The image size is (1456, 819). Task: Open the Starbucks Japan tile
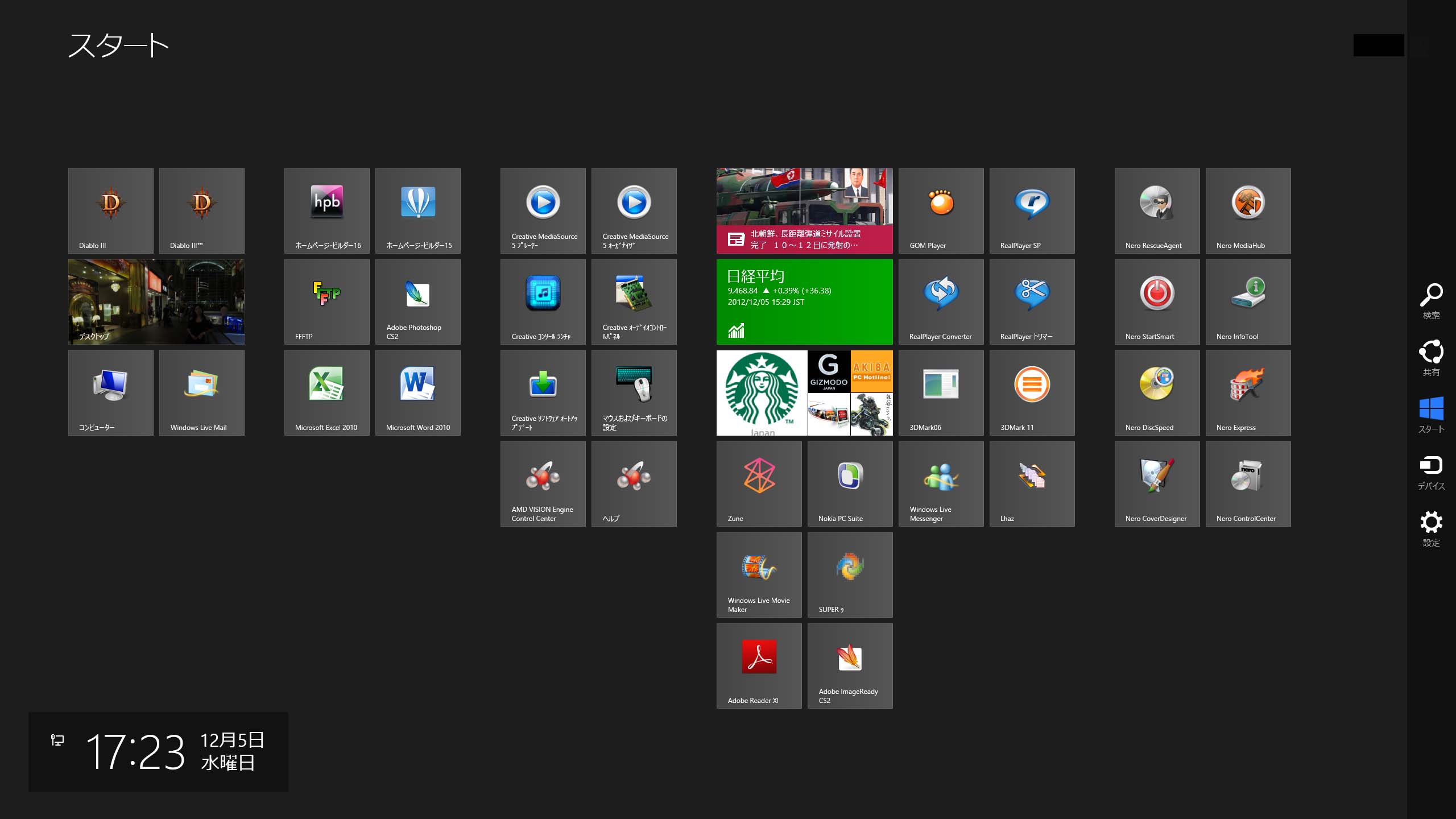tap(762, 393)
